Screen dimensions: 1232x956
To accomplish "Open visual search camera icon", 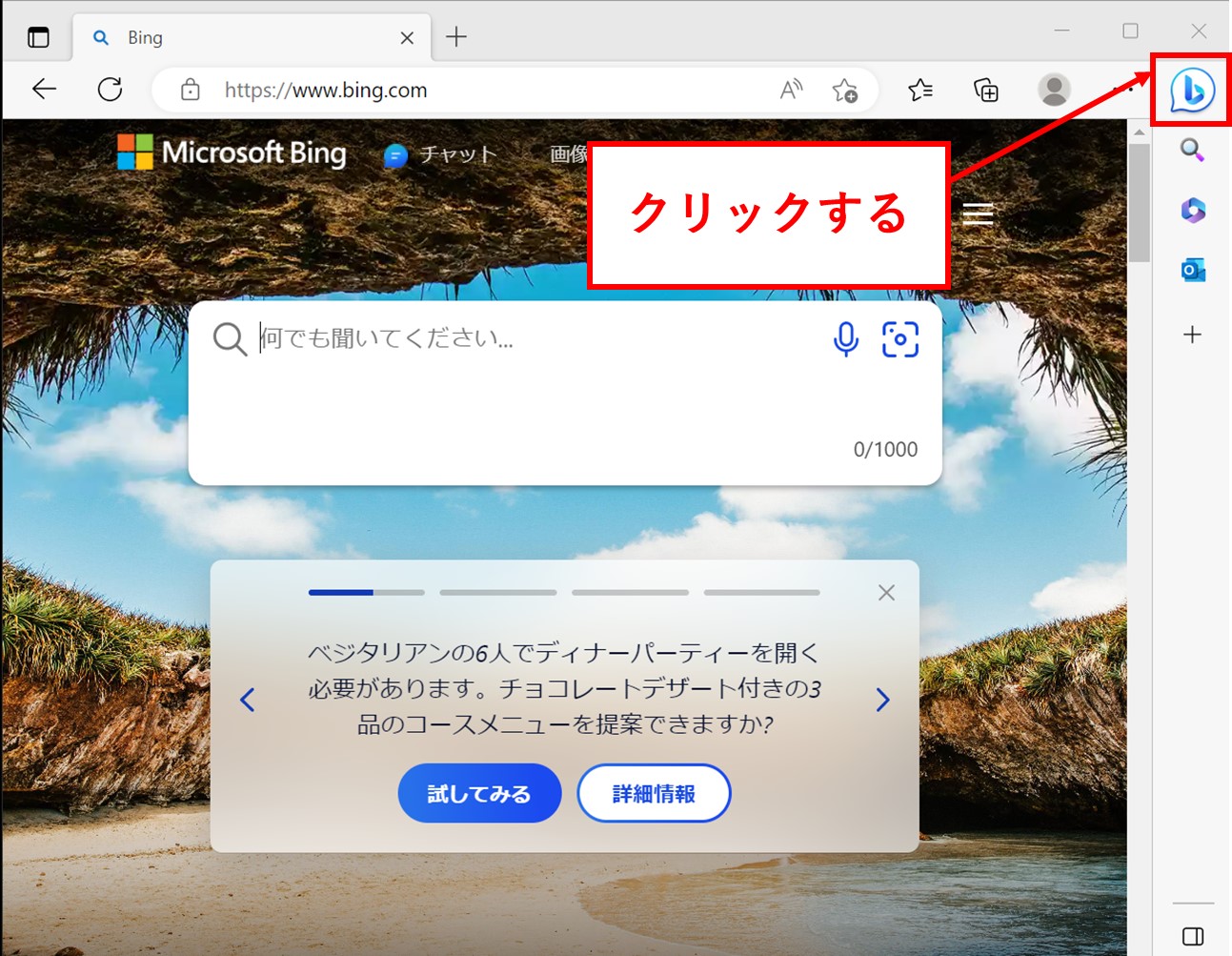I will (900, 339).
